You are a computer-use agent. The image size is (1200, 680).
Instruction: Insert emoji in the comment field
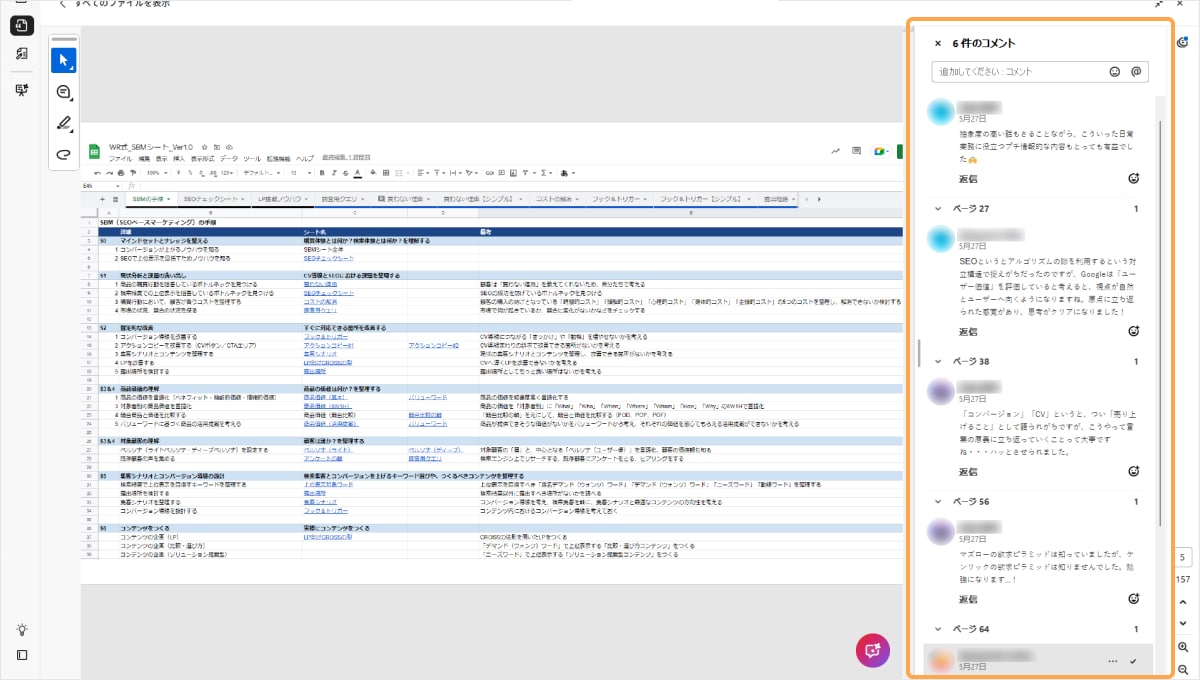1115,72
